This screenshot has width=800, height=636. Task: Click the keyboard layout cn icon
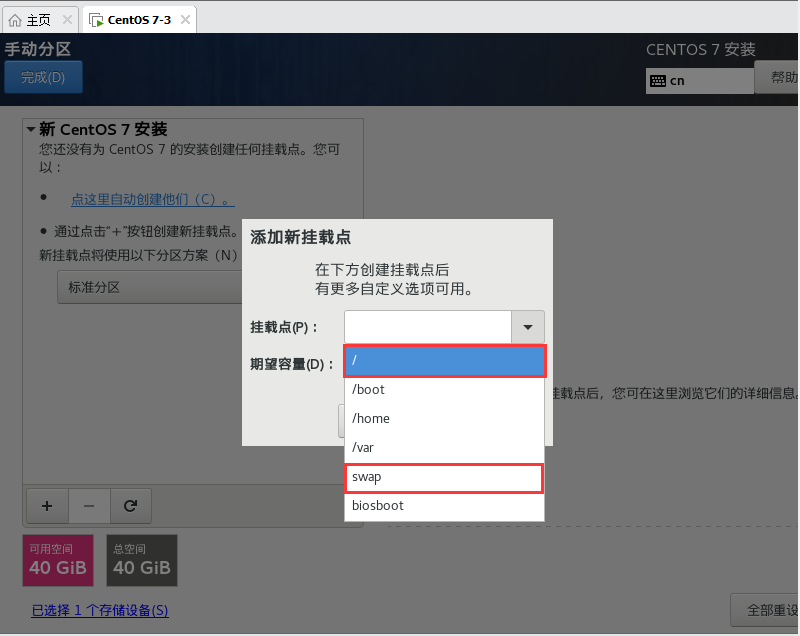click(658, 81)
